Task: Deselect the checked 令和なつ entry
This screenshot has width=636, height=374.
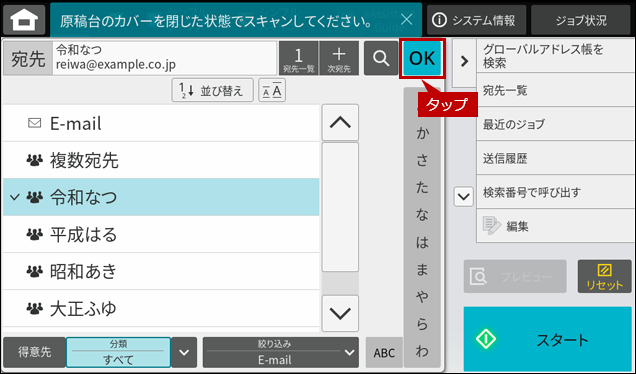Action: click(x=161, y=197)
